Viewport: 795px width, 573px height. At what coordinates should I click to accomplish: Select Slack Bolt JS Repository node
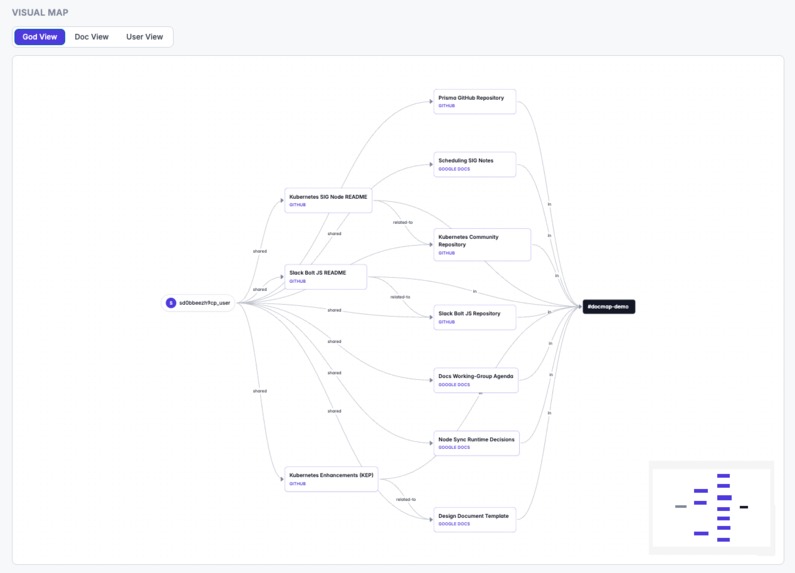point(475,317)
